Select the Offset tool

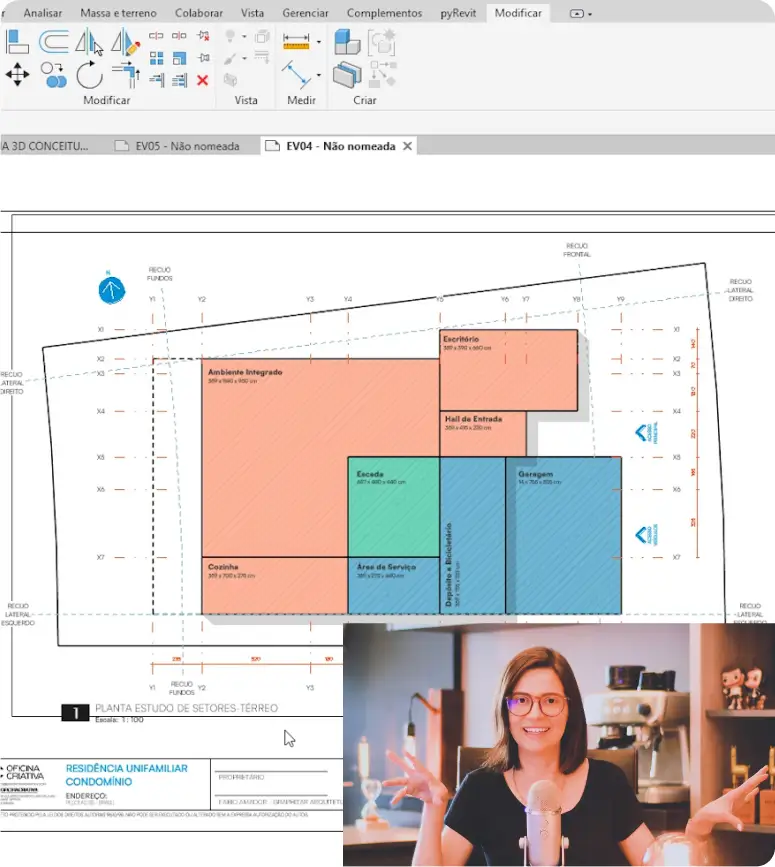pyautogui.click(x=54, y=42)
